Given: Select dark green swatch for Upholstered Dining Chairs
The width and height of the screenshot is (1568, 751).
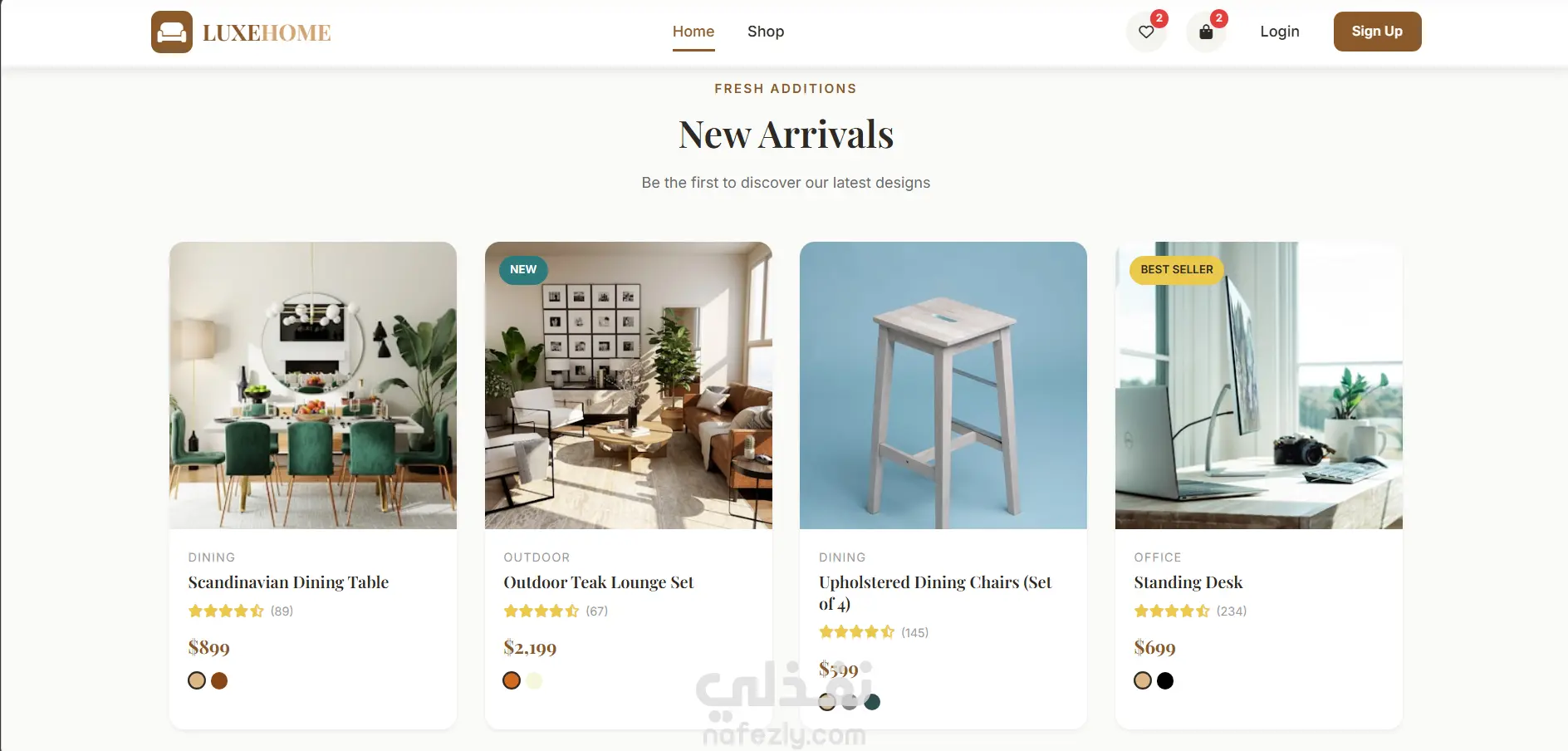Looking at the screenshot, I should tap(872, 702).
